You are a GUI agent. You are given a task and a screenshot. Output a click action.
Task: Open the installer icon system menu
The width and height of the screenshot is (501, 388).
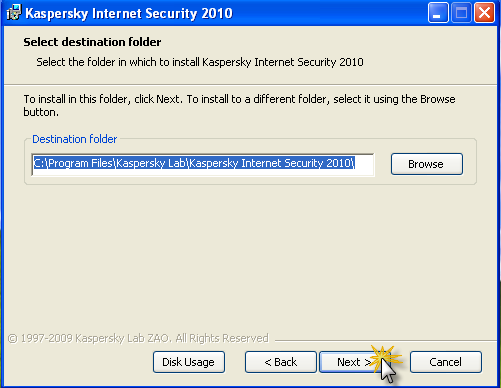click(14, 13)
